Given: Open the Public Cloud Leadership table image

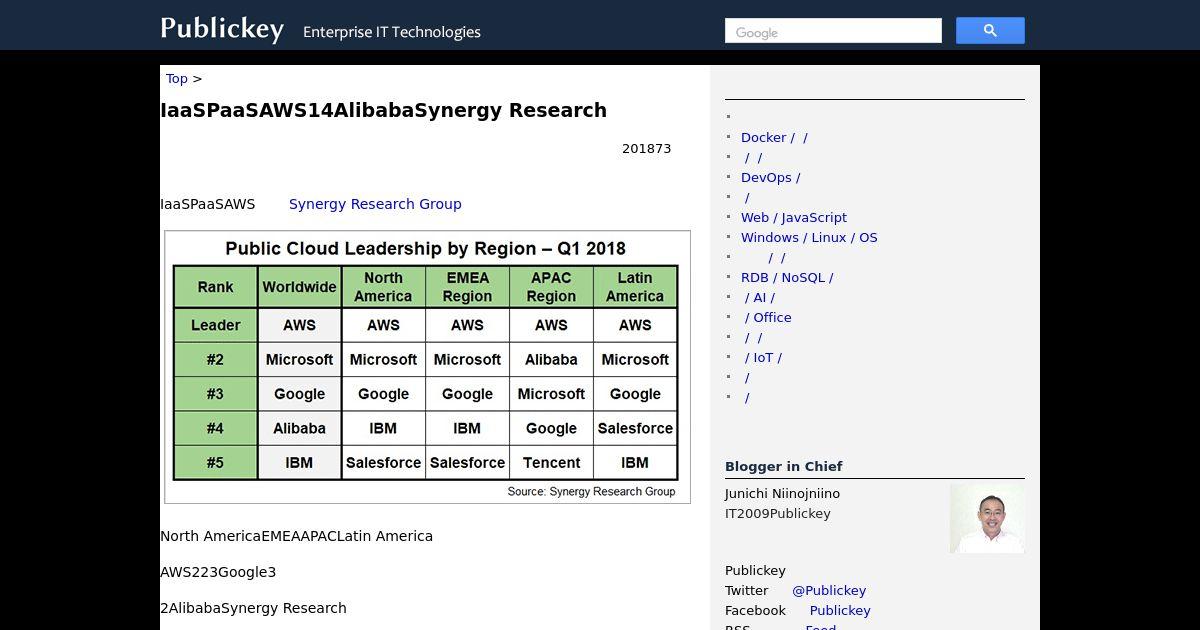Looking at the screenshot, I should [x=427, y=367].
